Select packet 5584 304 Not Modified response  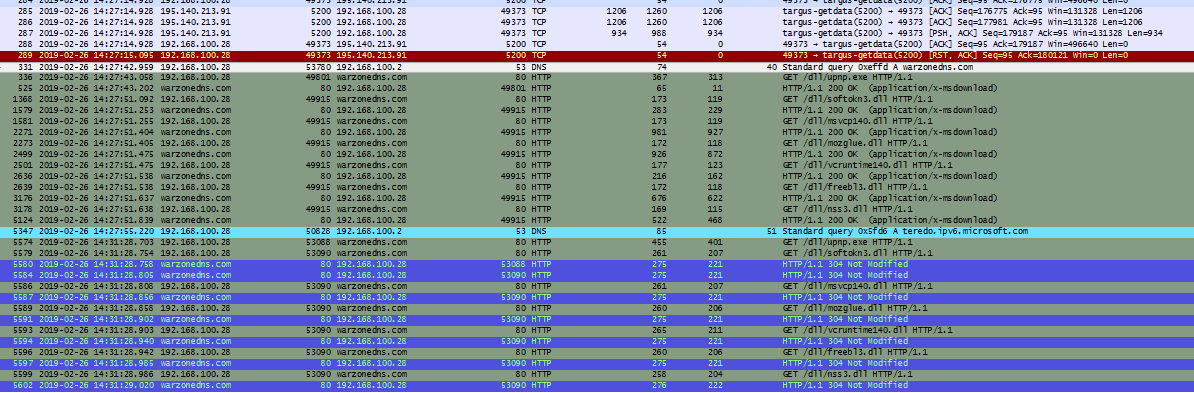coord(597,275)
